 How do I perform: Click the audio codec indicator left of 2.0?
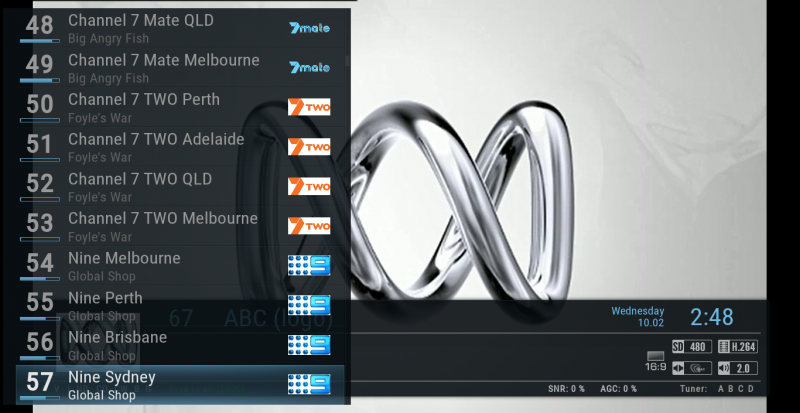(692, 368)
